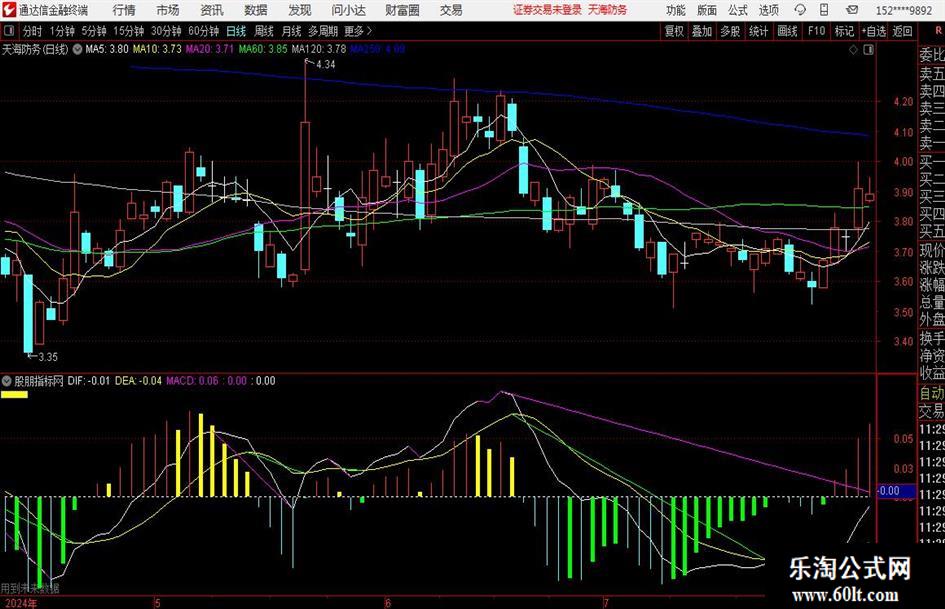Click the 5 month marker on time axis
945x609 pixels.
(x=157, y=603)
